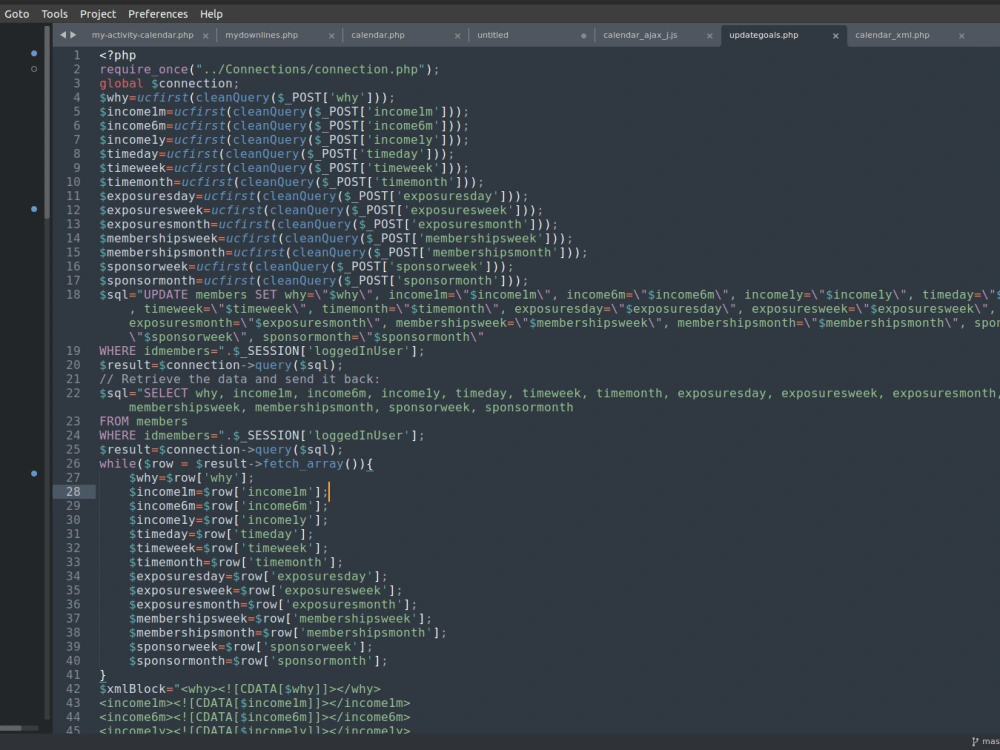Click the '$timeday=ucfirst' assignment line
Image resolution: width=1000 pixels, height=750 pixels.
tap(277, 154)
